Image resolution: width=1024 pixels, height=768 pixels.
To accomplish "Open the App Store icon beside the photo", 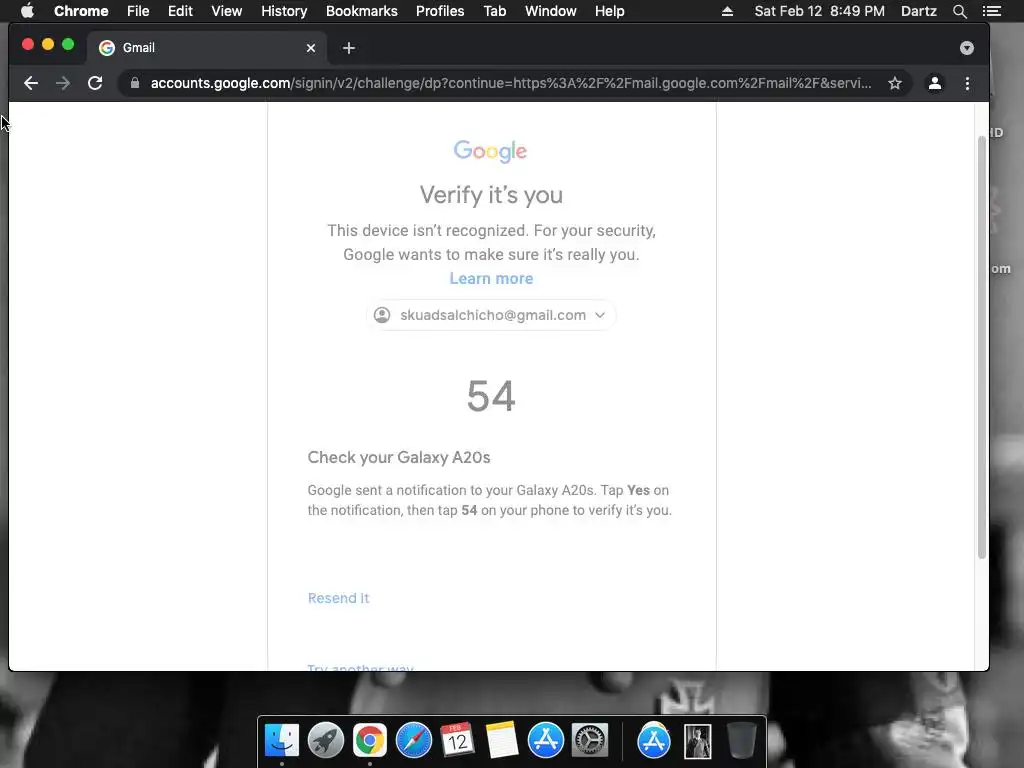I will pos(654,741).
